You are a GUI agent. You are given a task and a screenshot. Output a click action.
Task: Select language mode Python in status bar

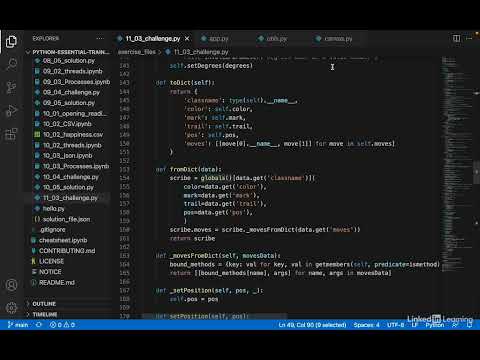pos(435,325)
